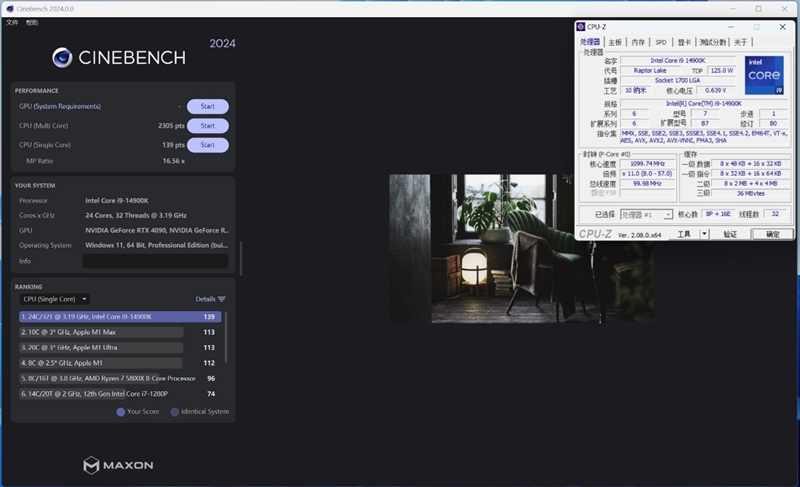The height and width of the screenshot is (487, 800).
Task: Start the GPU System Requirements test
Action: (208, 107)
